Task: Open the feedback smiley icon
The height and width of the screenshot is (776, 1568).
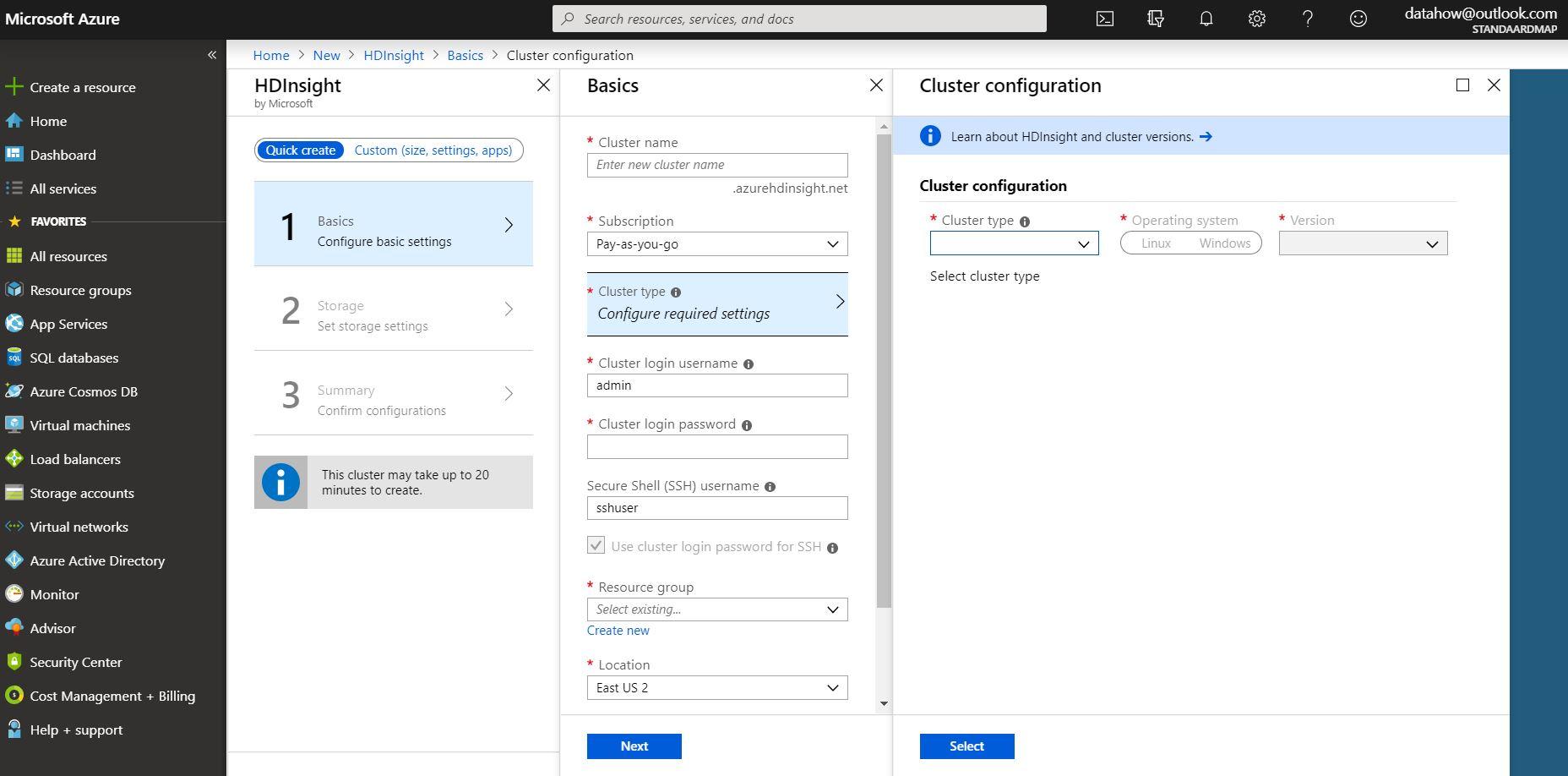Action: pos(1358,19)
